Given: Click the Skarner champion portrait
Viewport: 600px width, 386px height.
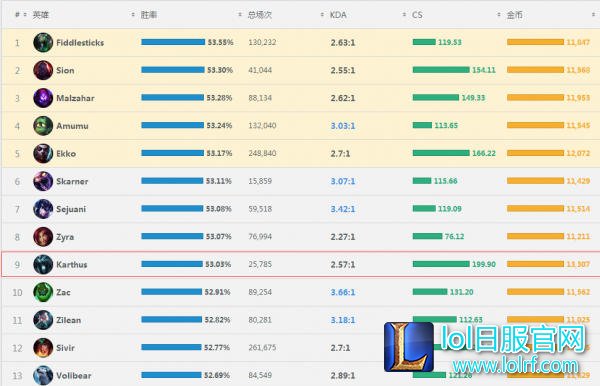Looking at the screenshot, I should coord(43,181).
